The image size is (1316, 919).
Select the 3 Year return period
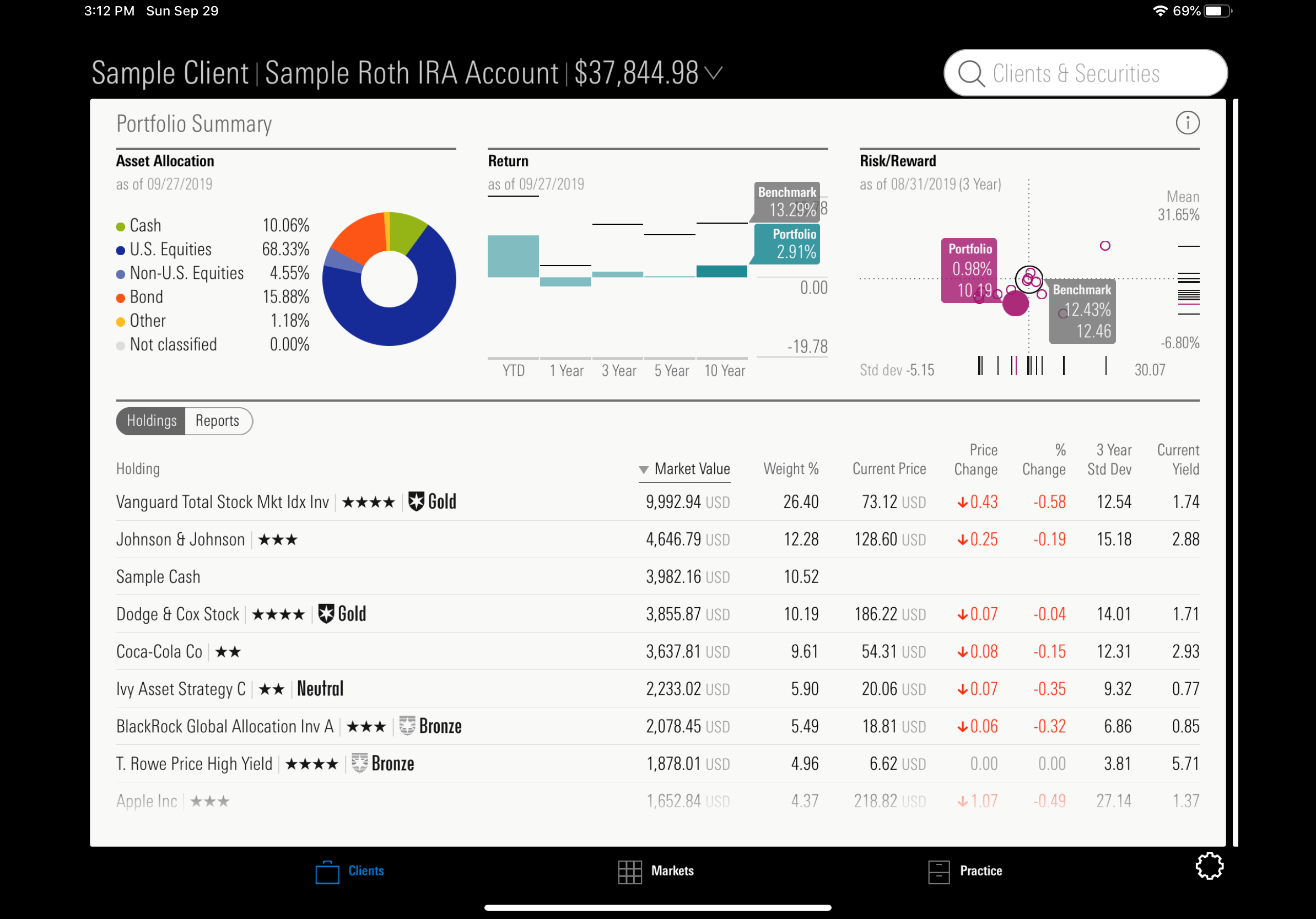(x=618, y=371)
